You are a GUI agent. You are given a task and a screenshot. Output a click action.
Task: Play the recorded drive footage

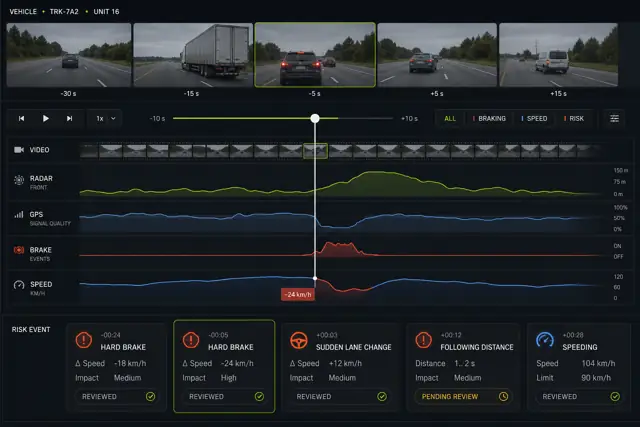pos(46,118)
